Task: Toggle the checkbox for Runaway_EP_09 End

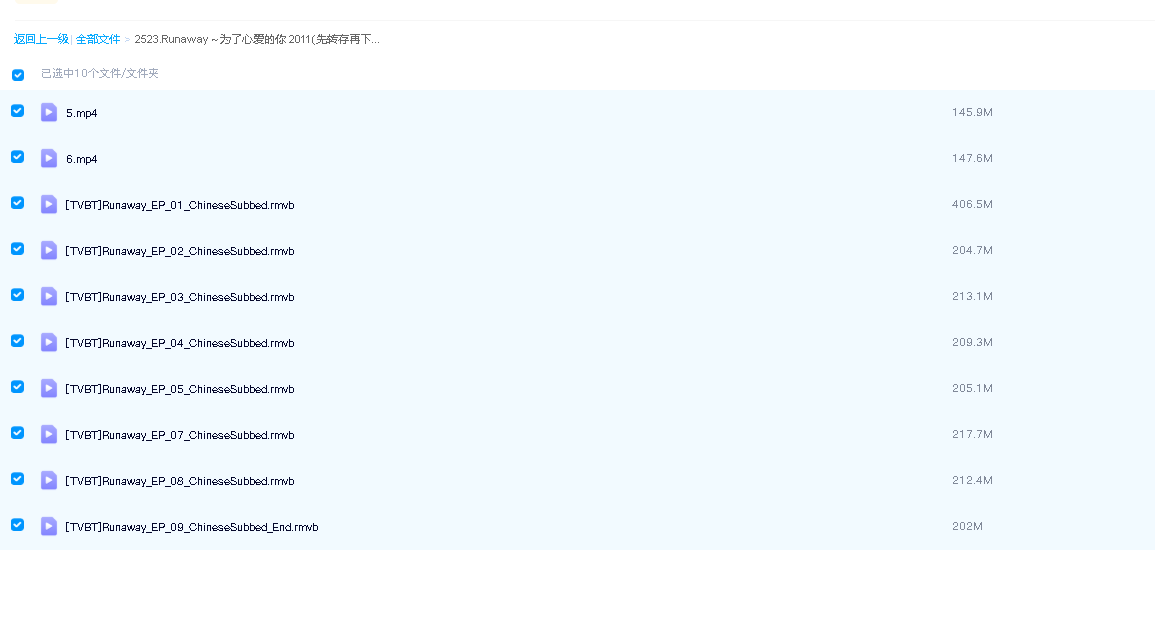Action: pyautogui.click(x=18, y=525)
